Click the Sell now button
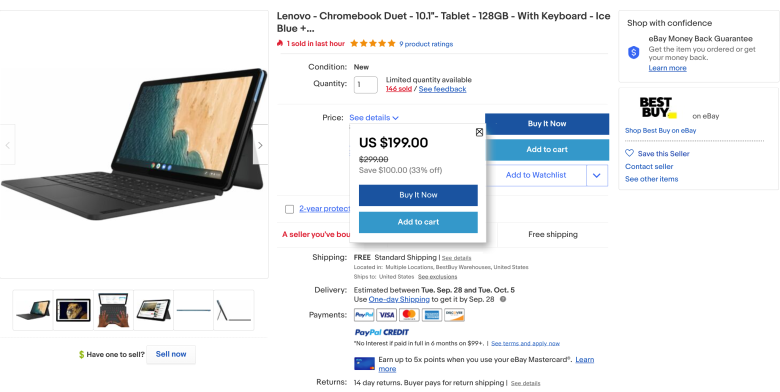 [171, 354]
